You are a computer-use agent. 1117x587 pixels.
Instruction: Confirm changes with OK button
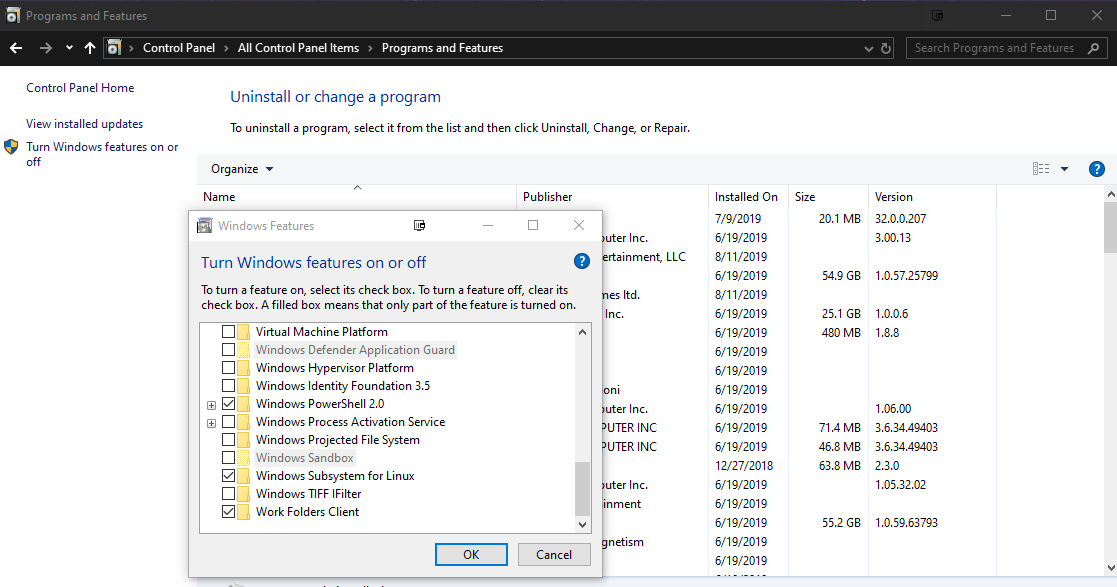pos(471,554)
